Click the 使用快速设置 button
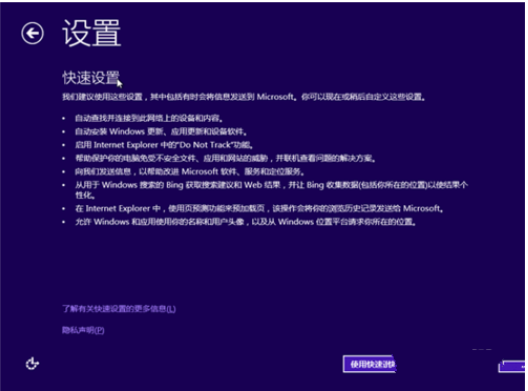 (x=369, y=364)
